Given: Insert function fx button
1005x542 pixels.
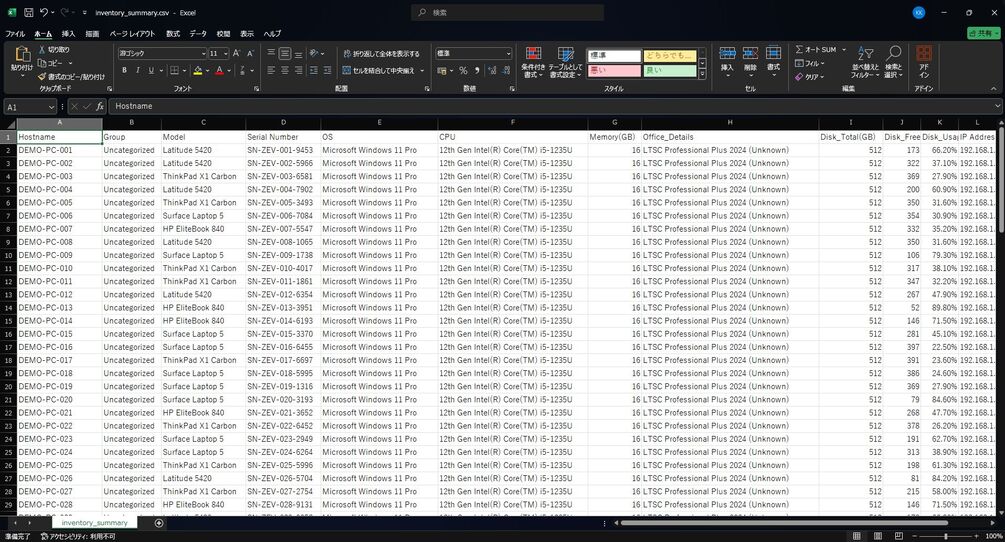Looking at the screenshot, I should coord(100,106).
